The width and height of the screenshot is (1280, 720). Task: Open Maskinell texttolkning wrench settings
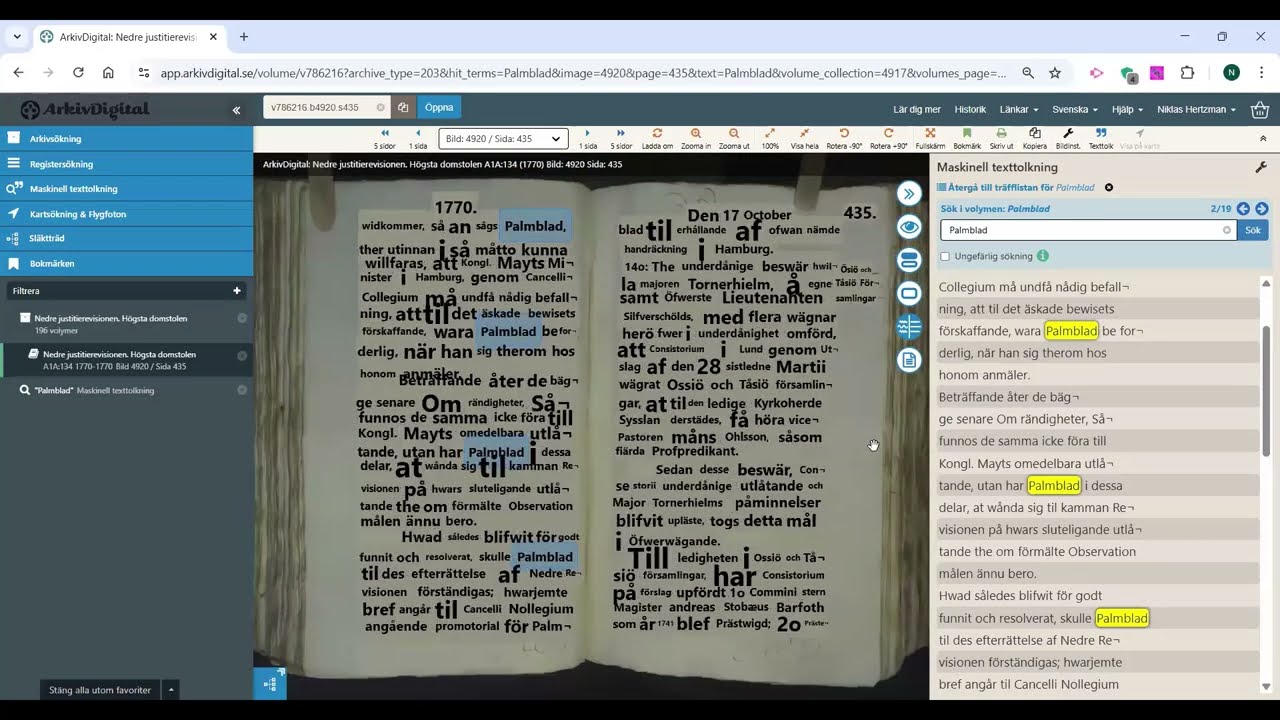point(1261,167)
